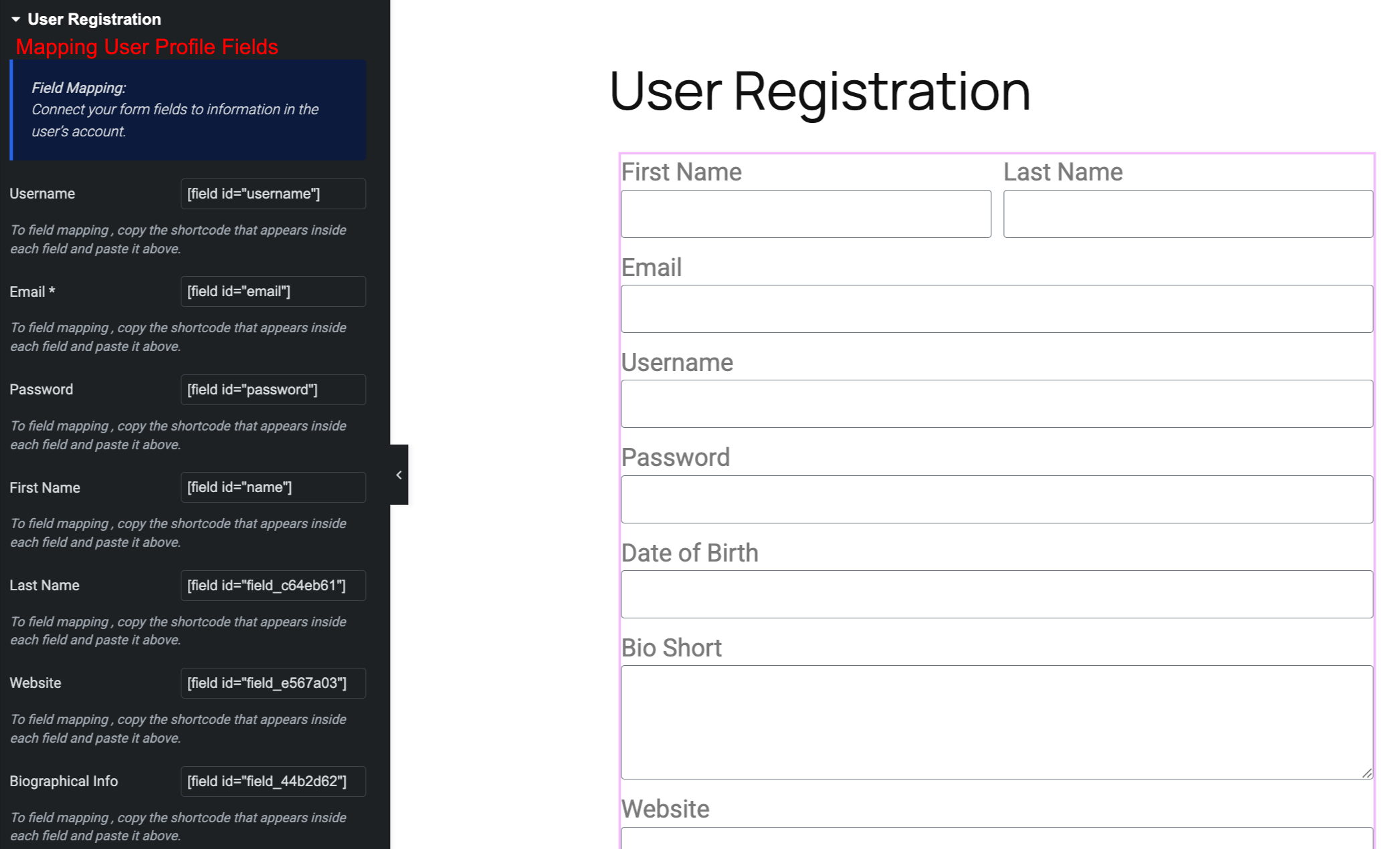This screenshot has width=1400, height=849.
Task: Click the User Registration page heading
Action: (x=819, y=91)
